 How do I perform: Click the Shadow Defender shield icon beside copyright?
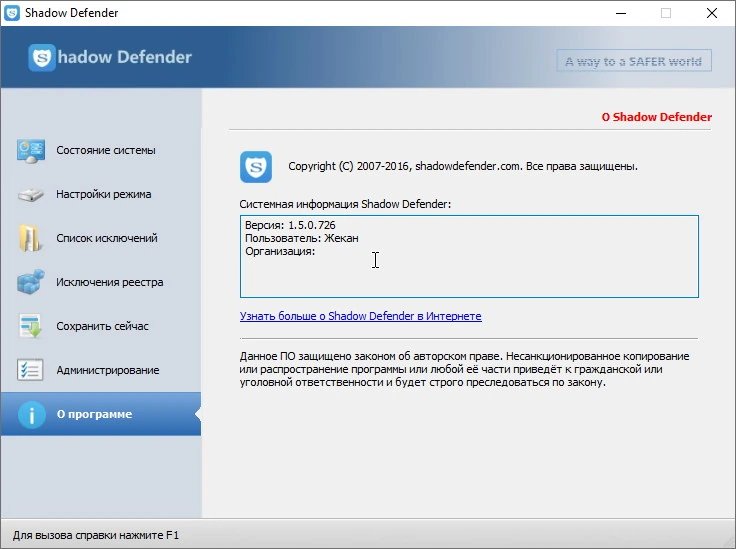coord(256,167)
